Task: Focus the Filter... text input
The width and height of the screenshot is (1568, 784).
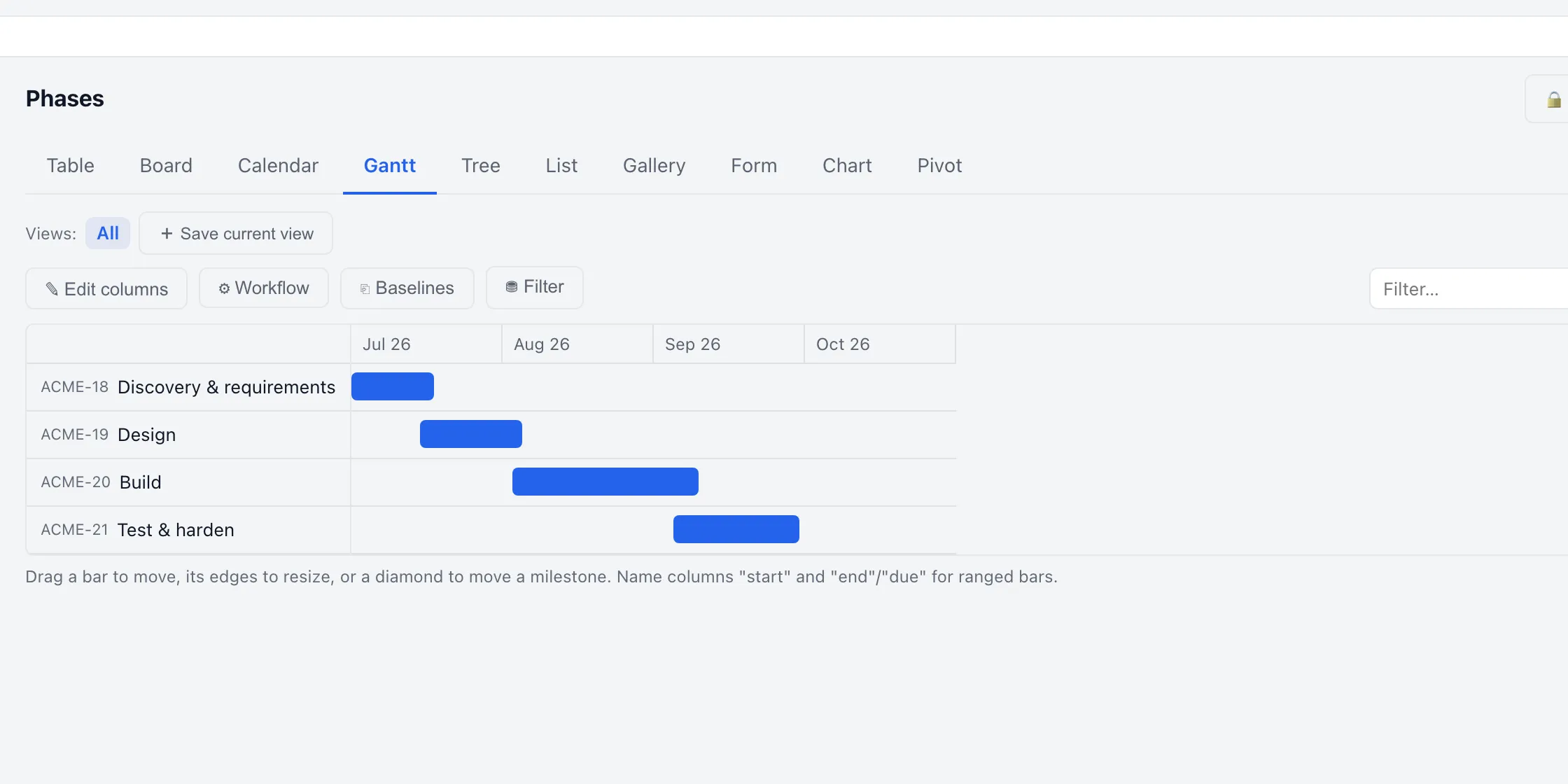Action: coord(1469,288)
